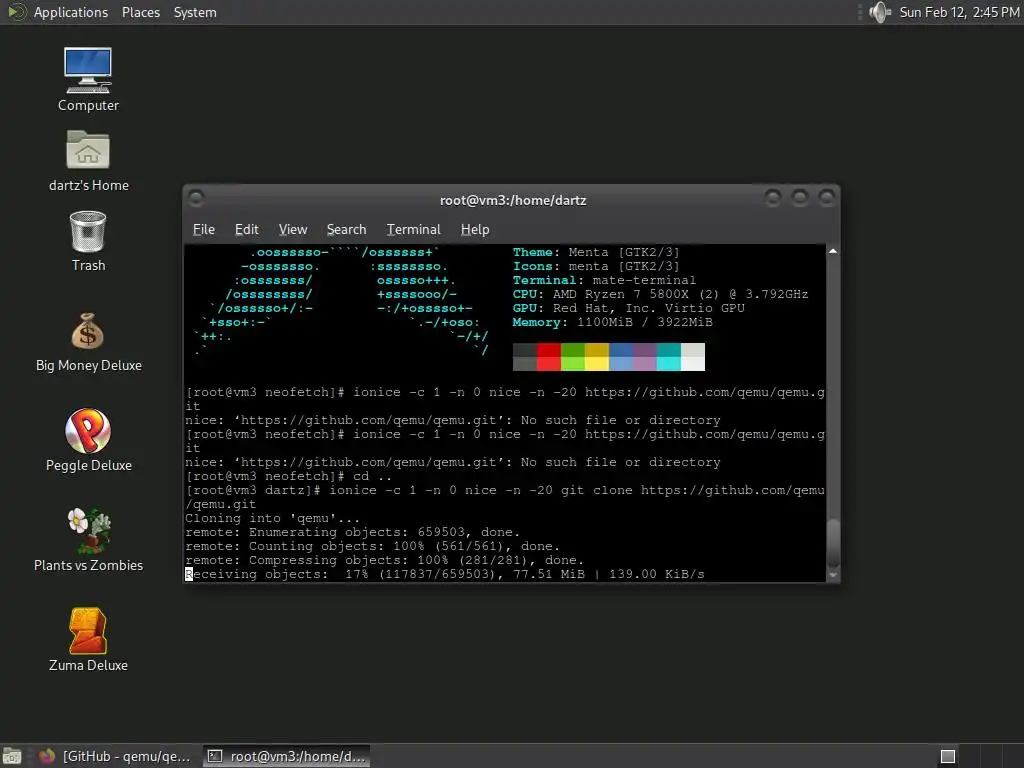Image resolution: width=1024 pixels, height=768 pixels.
Task: Click the cyan color block in neofetch
Action: (x=669, y=357)
